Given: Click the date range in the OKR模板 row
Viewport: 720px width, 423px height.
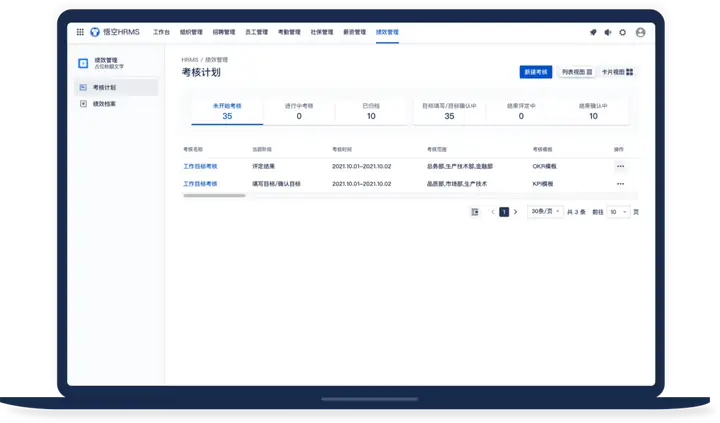Looking at the screenshot, I should click(362, 166).
